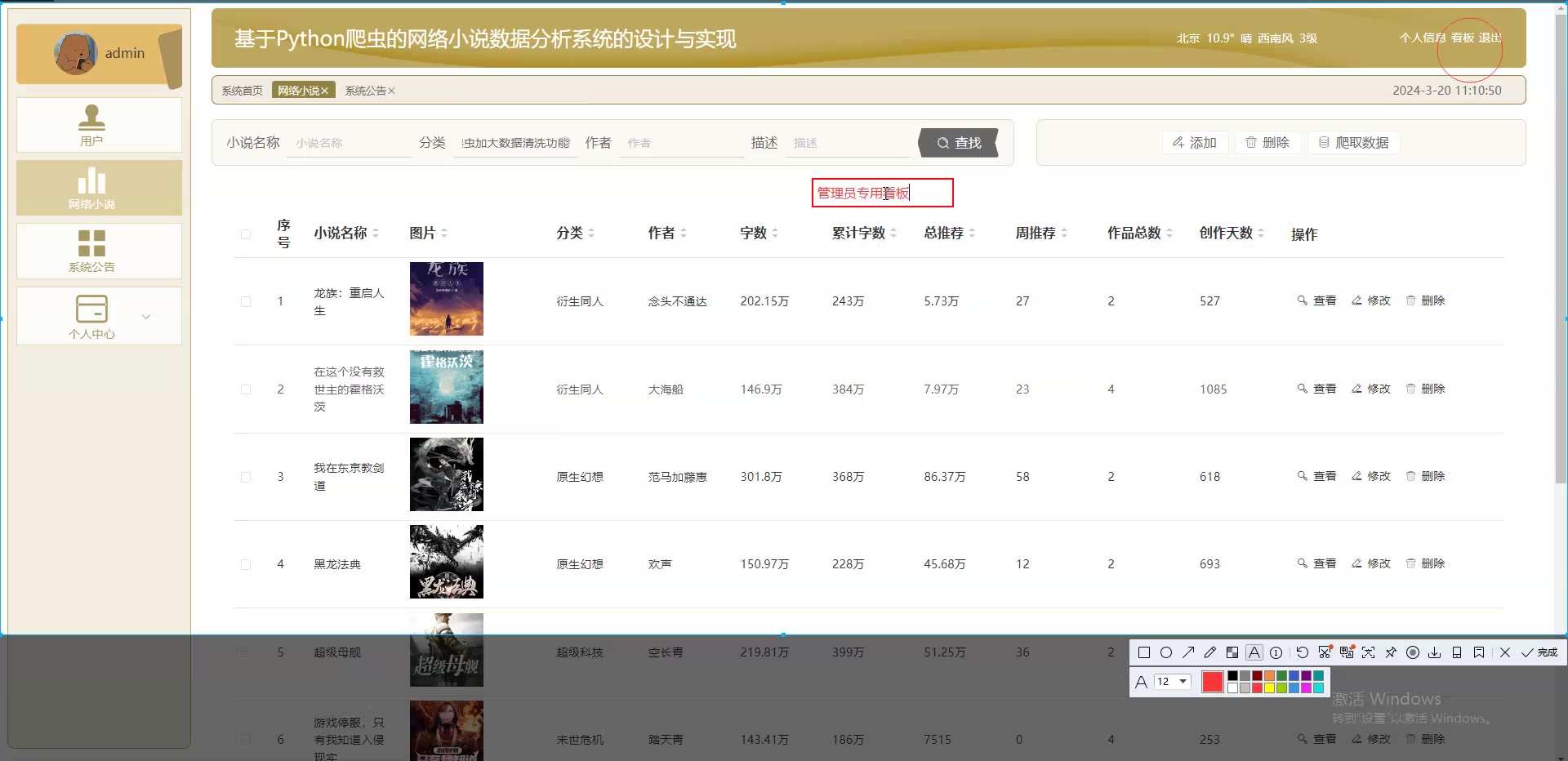Click the 系统公告 grid icon in sidebar
Screen dimensions: 1568x761
[91, 243]
